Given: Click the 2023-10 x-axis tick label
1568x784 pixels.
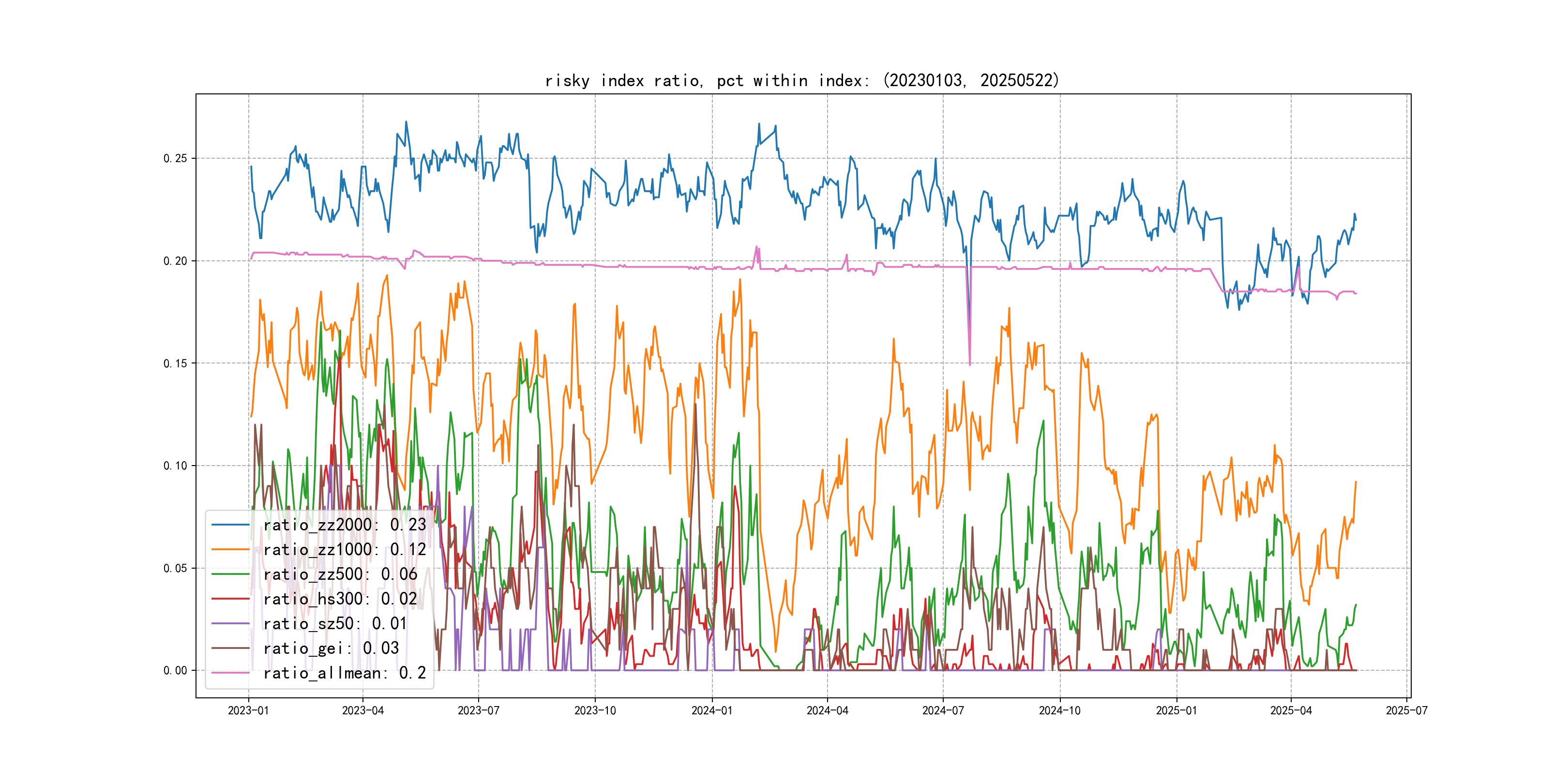Looking at the screenshot, I should [x=595, y=710].
